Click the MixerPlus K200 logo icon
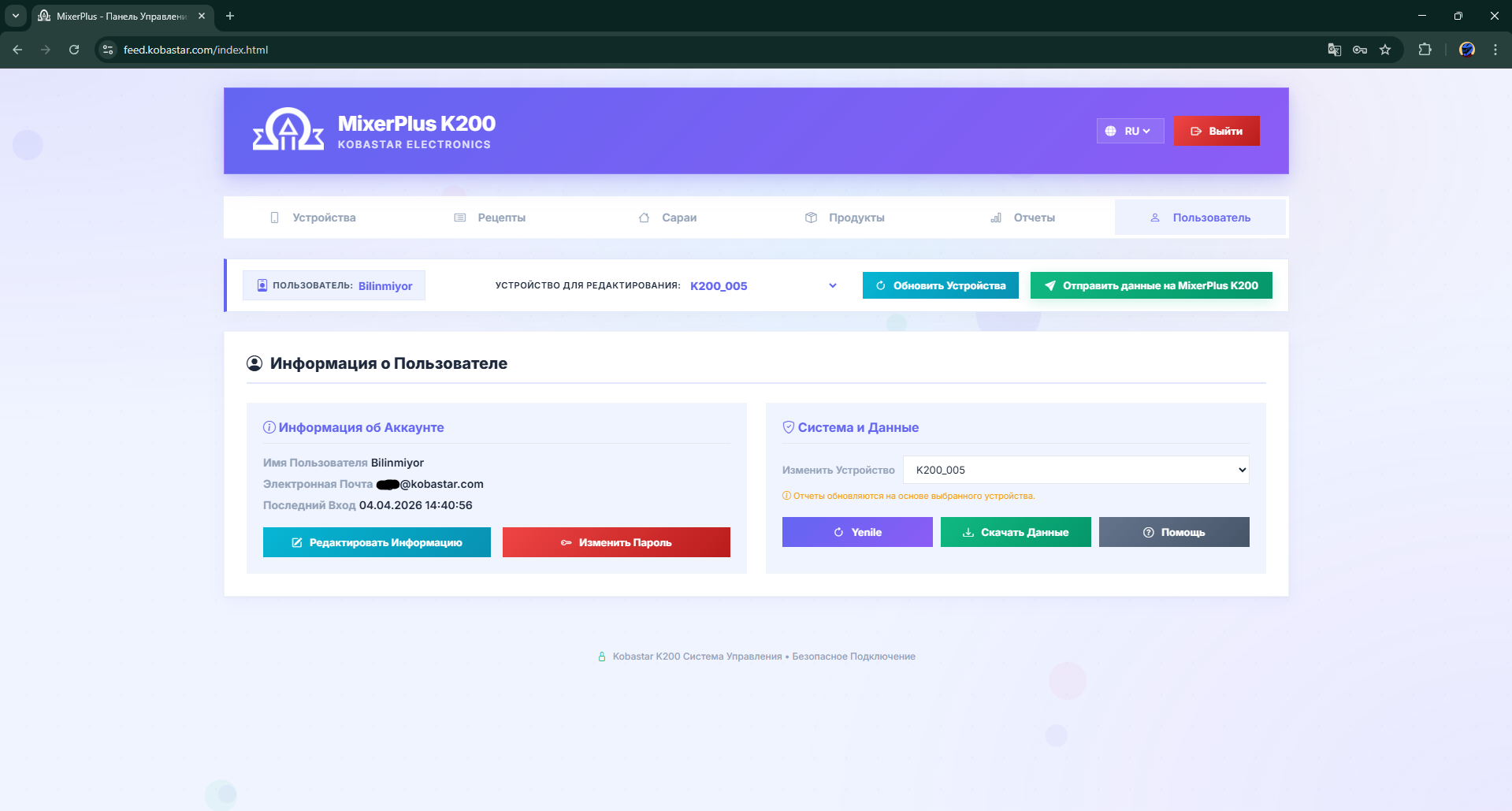This screenshot has height=811, width=1512. pyautogui.click(x=288, y=130)
